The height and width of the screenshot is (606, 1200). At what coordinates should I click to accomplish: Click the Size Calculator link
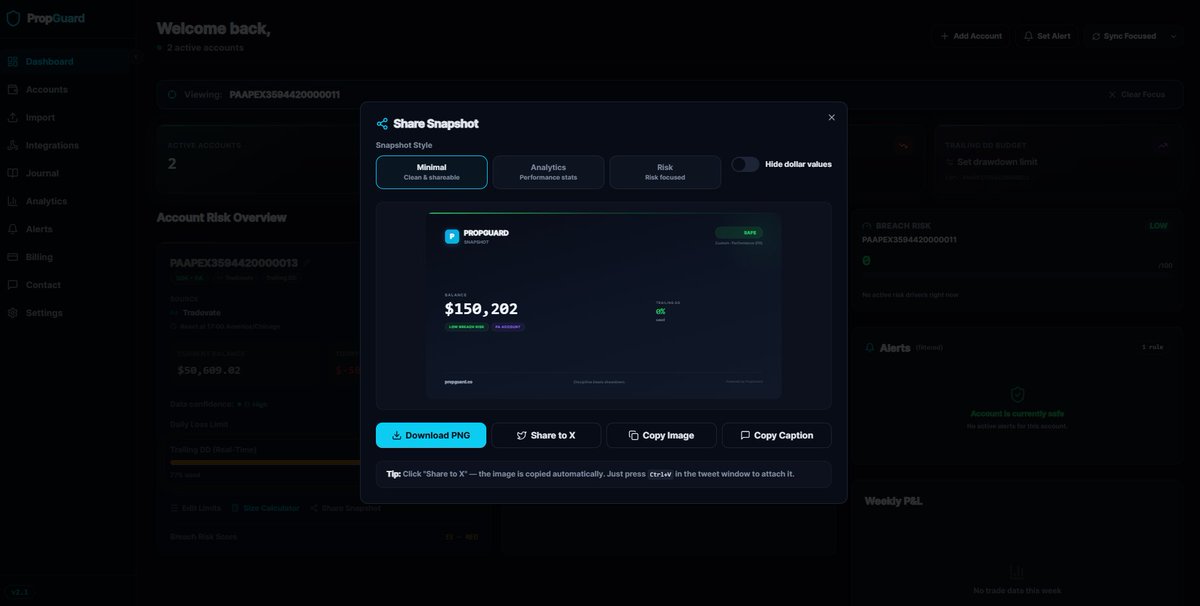pos(265,509)
